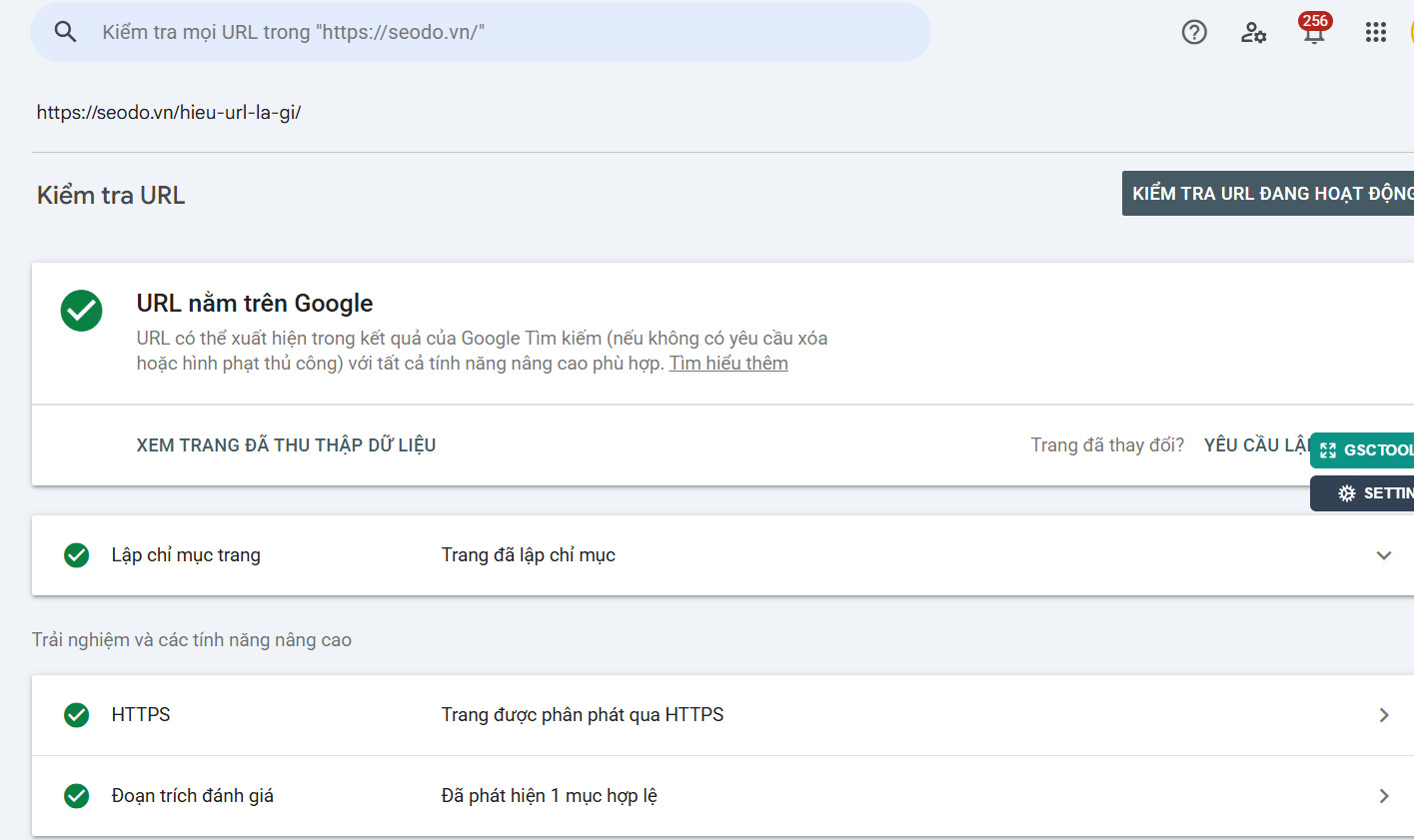Click green check icon beside 'URL nằm trên Google'
The image size is (1414, 840).
tap(82, 311)
